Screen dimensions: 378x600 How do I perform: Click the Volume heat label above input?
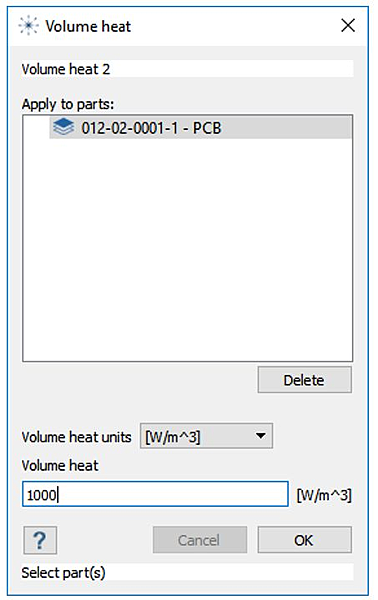click(60, 465)
